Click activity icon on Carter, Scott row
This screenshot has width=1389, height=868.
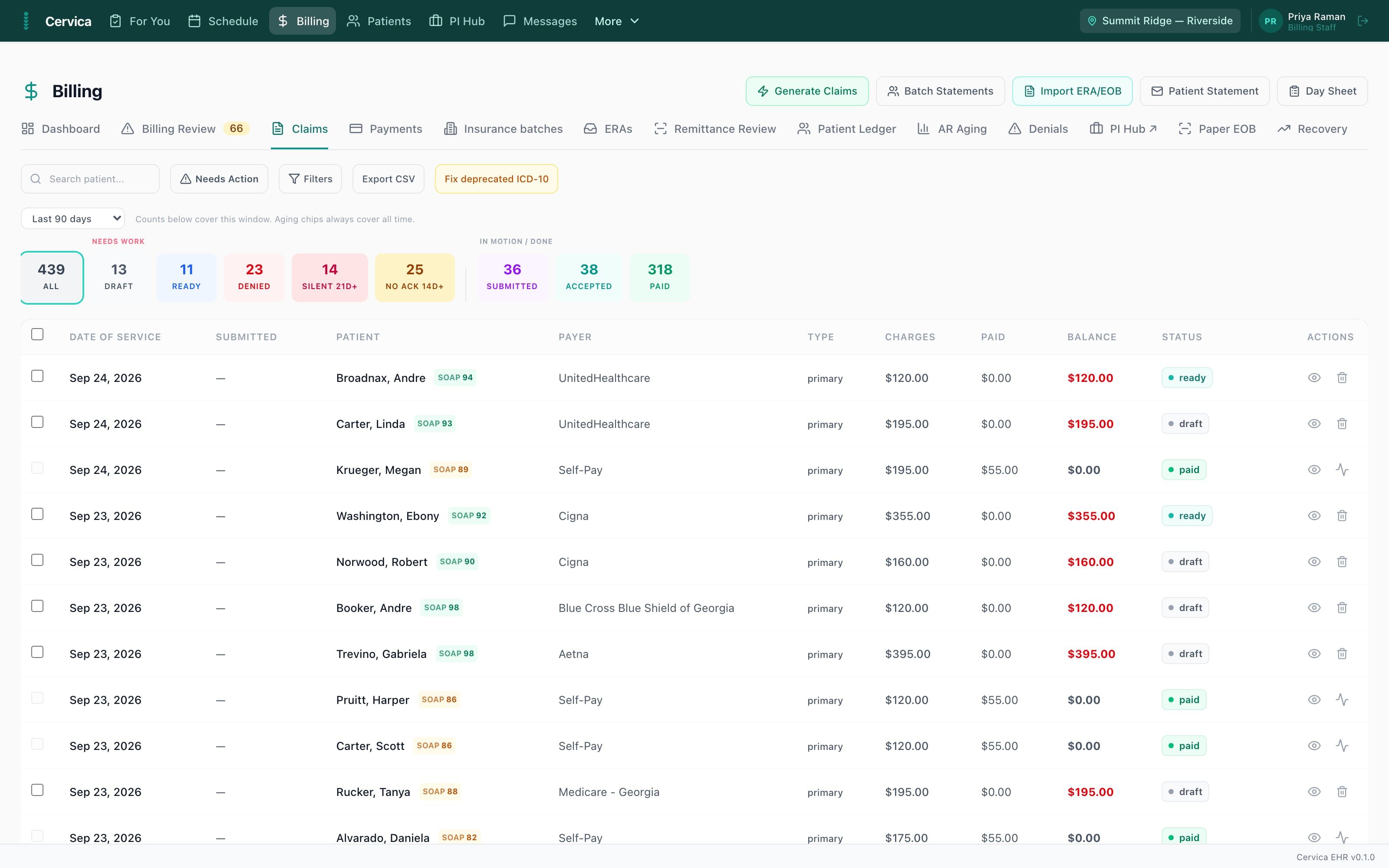click(x=1342, y=745)
